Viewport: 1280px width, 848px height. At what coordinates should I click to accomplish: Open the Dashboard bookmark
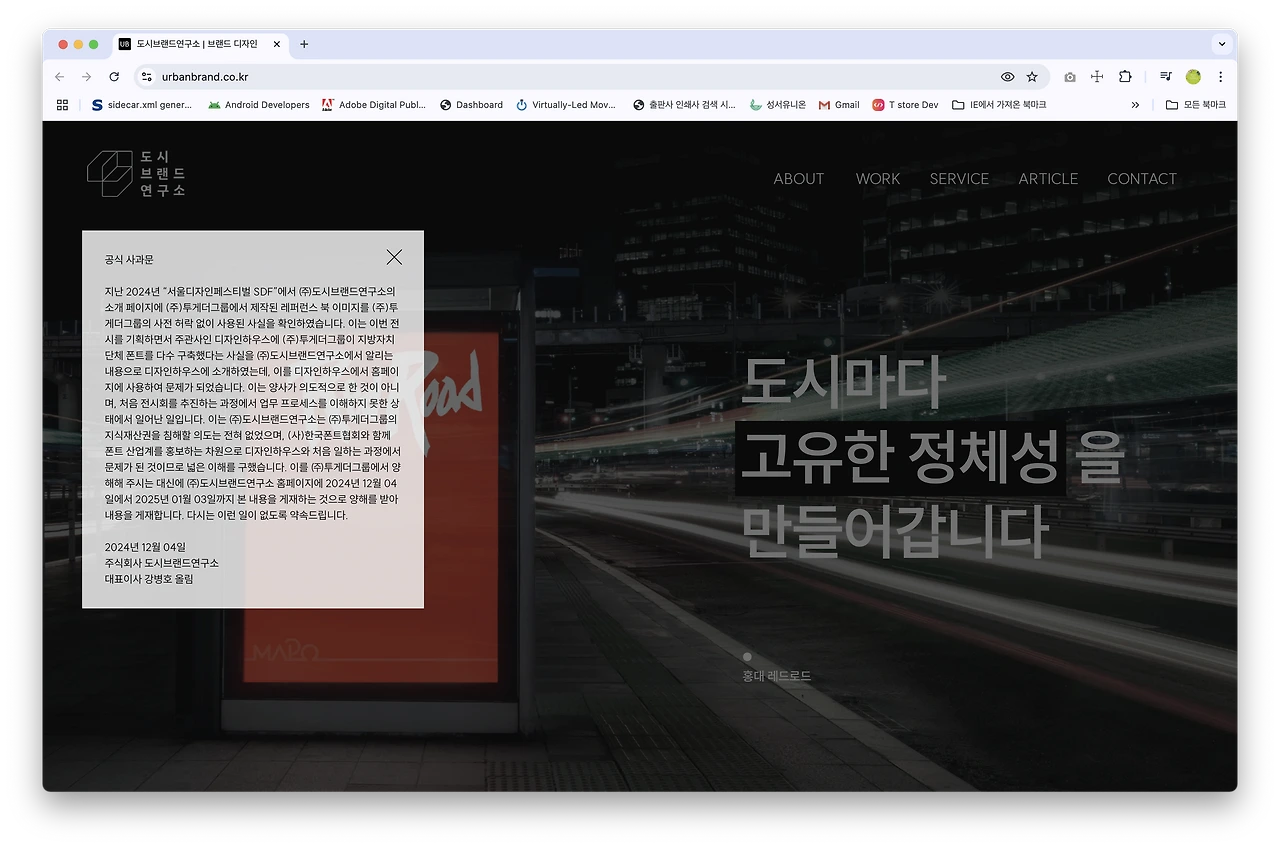(x=471, y=105)
